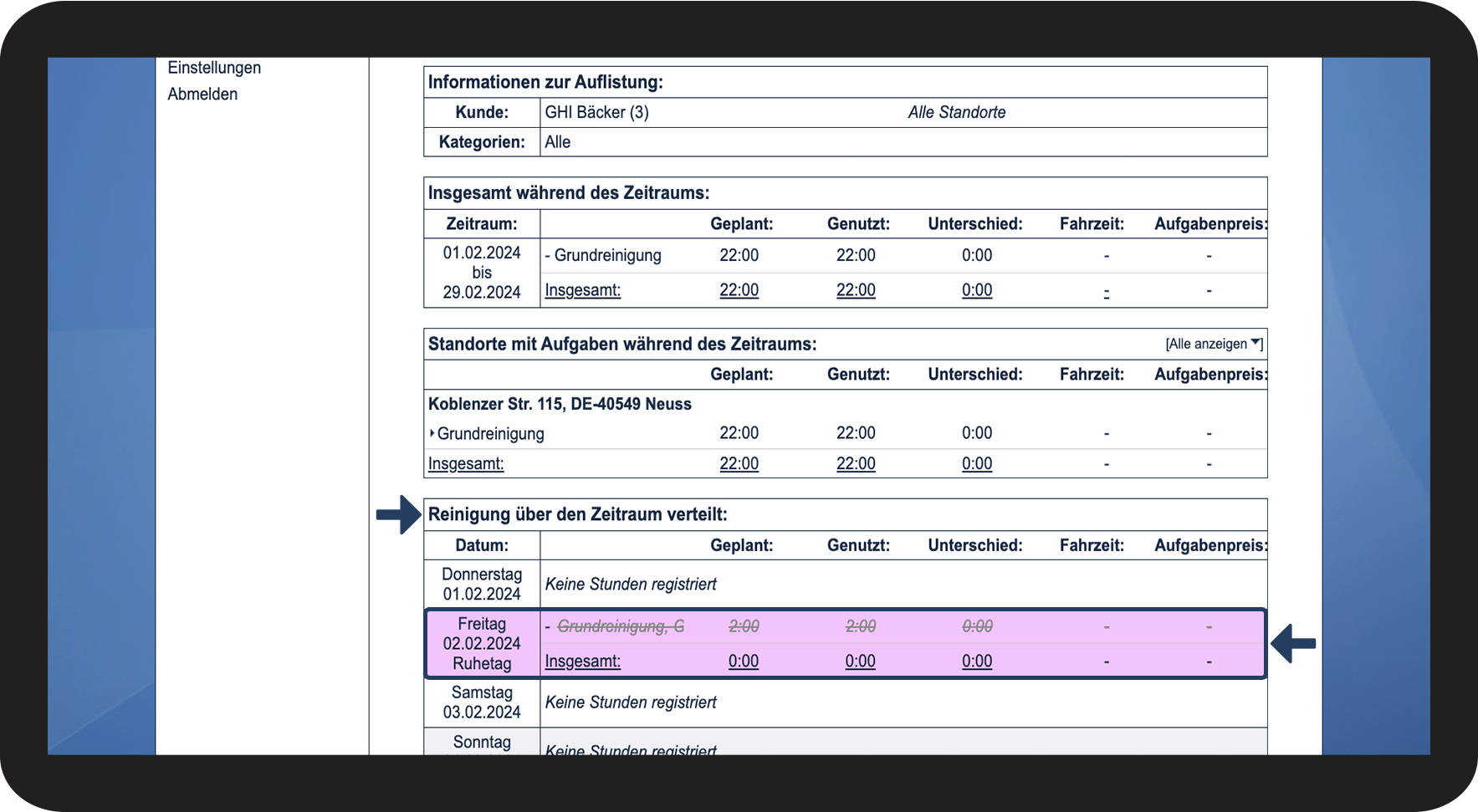This screenshot has height=812, width=1478.
Task: Click Abmelden to log out
Action: pyautogui.click(x=202, y=94)
